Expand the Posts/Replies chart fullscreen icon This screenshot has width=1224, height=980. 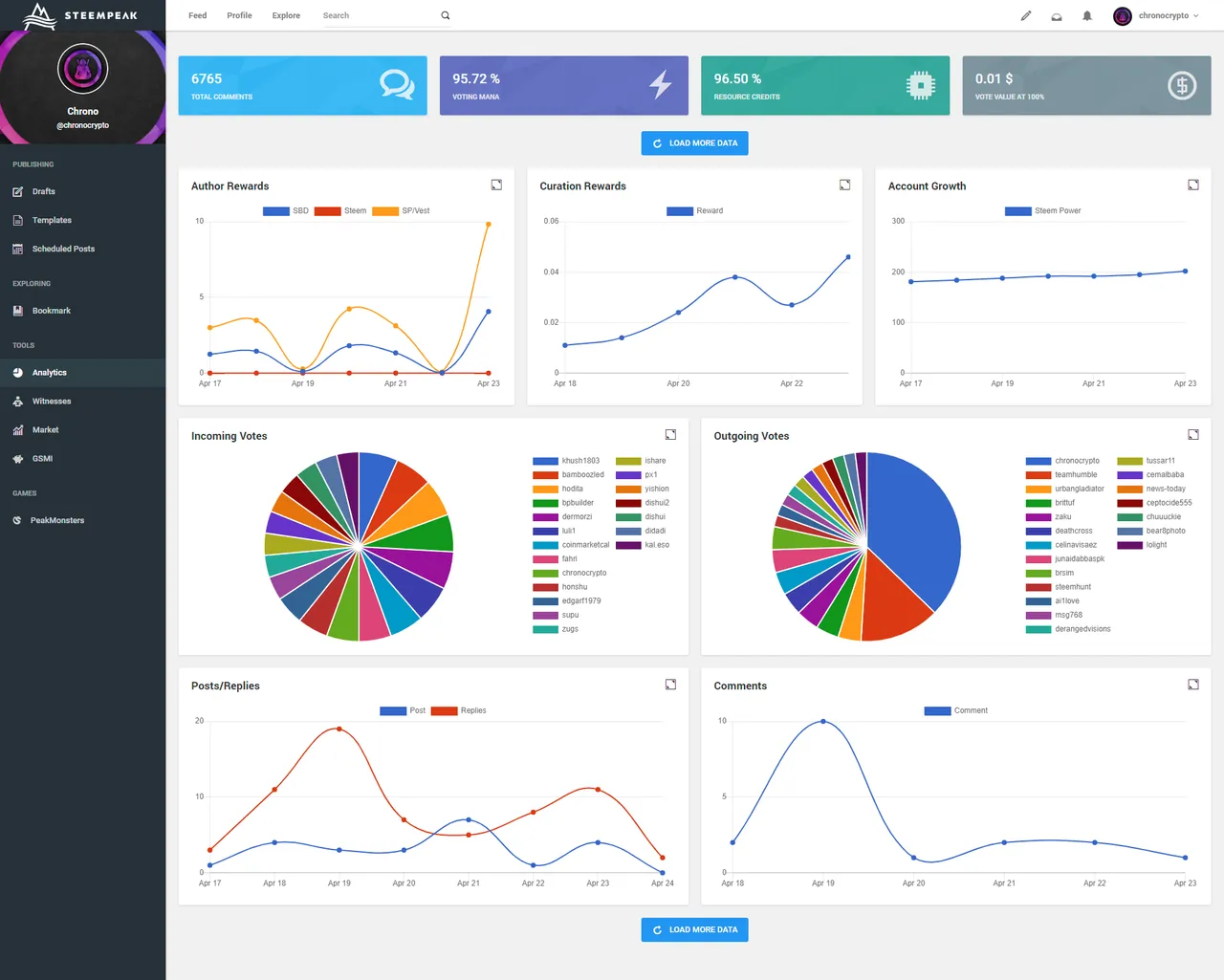pos(670,684)
